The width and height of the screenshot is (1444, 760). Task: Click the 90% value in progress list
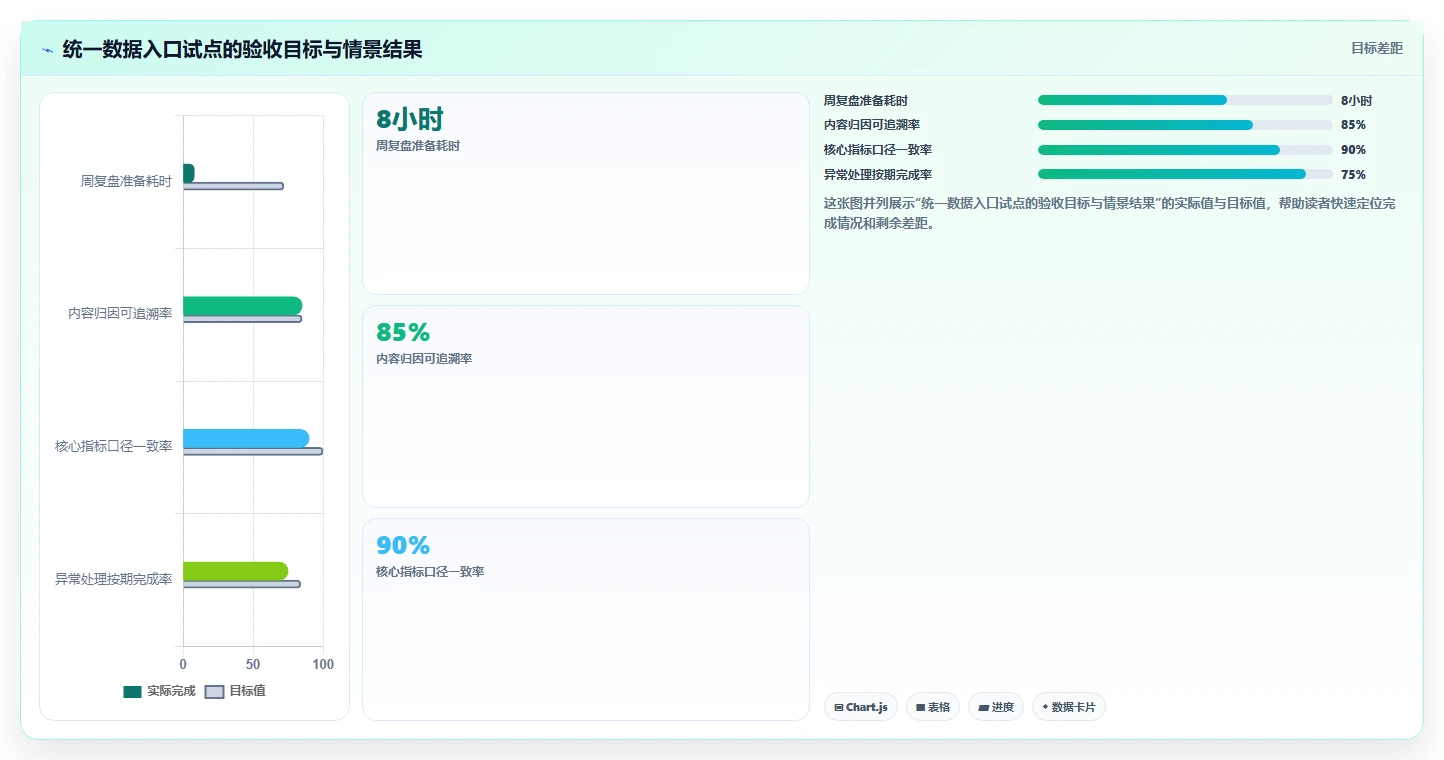[1353, 150]
